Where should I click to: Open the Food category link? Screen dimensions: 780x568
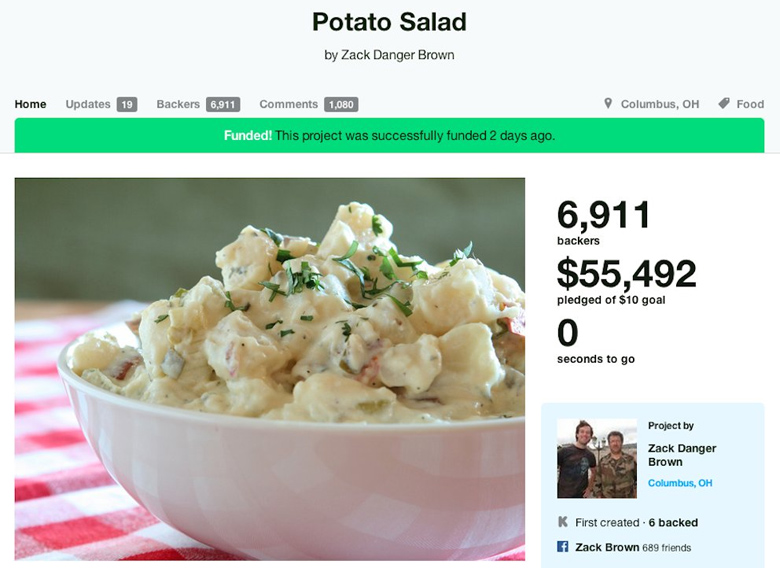click(750, 104)
